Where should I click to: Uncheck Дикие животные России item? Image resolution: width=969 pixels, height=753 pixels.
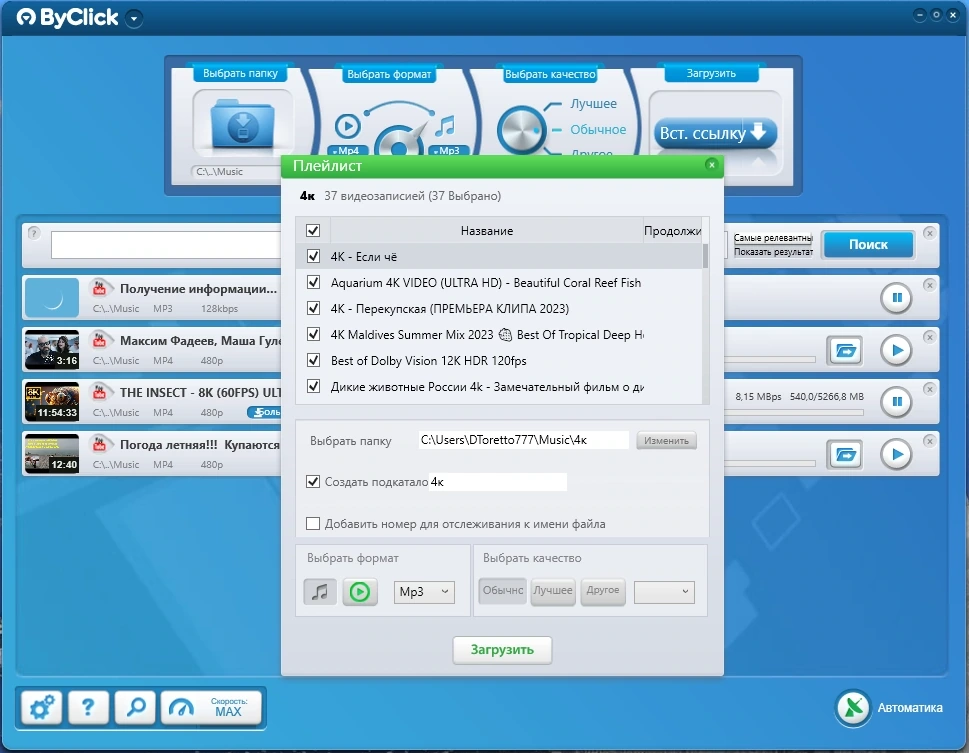point(313,386)
